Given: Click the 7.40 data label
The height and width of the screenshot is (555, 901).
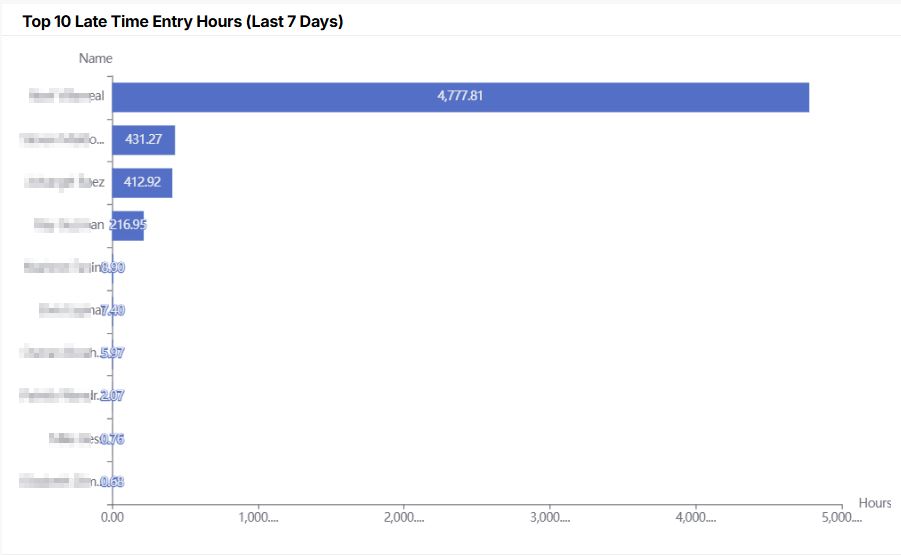Looking at the screenshot, I should (113, 310).
